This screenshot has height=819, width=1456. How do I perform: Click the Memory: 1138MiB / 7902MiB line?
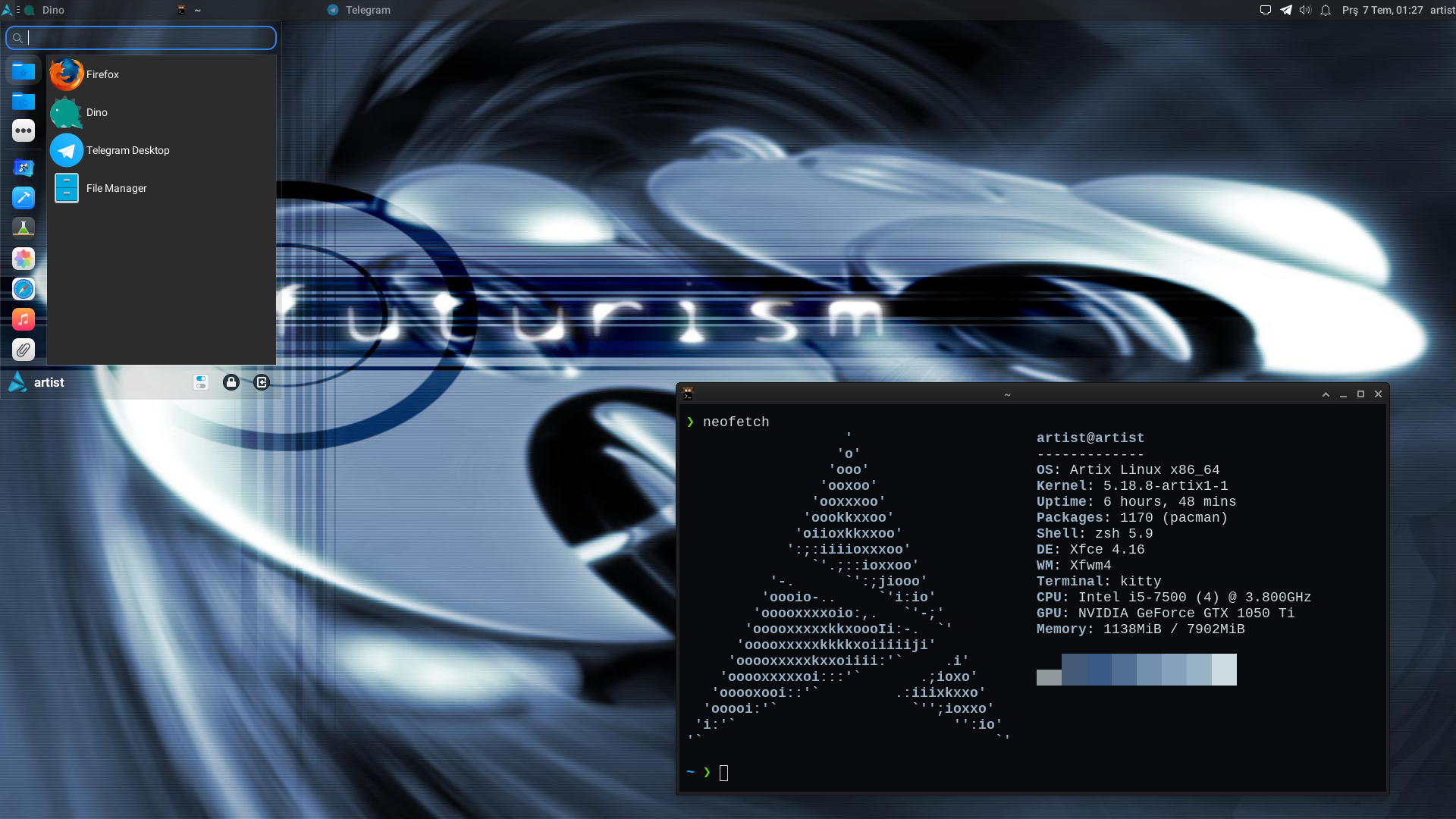click(1141, 629)
